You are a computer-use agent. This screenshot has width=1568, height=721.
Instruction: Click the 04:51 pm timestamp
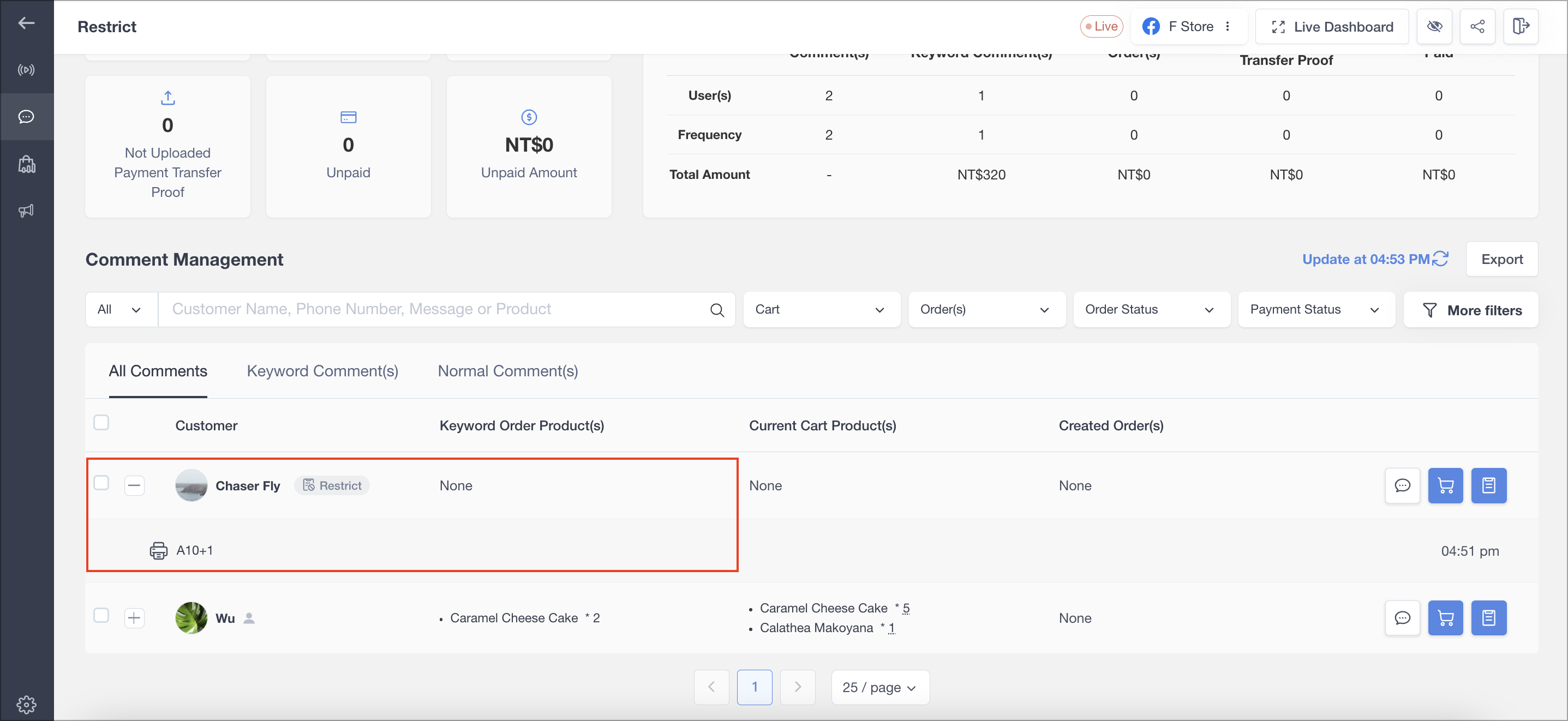tap(1469, 551)
